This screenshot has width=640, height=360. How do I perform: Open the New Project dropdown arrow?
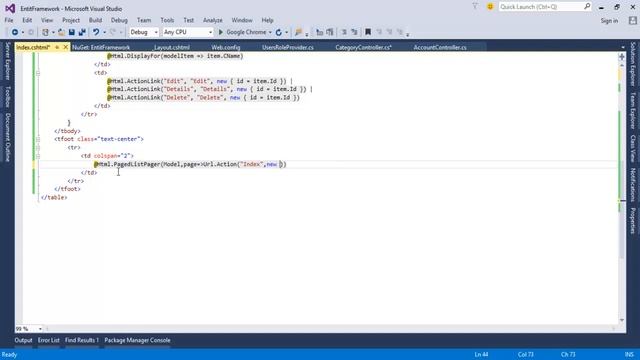[53, 32]
